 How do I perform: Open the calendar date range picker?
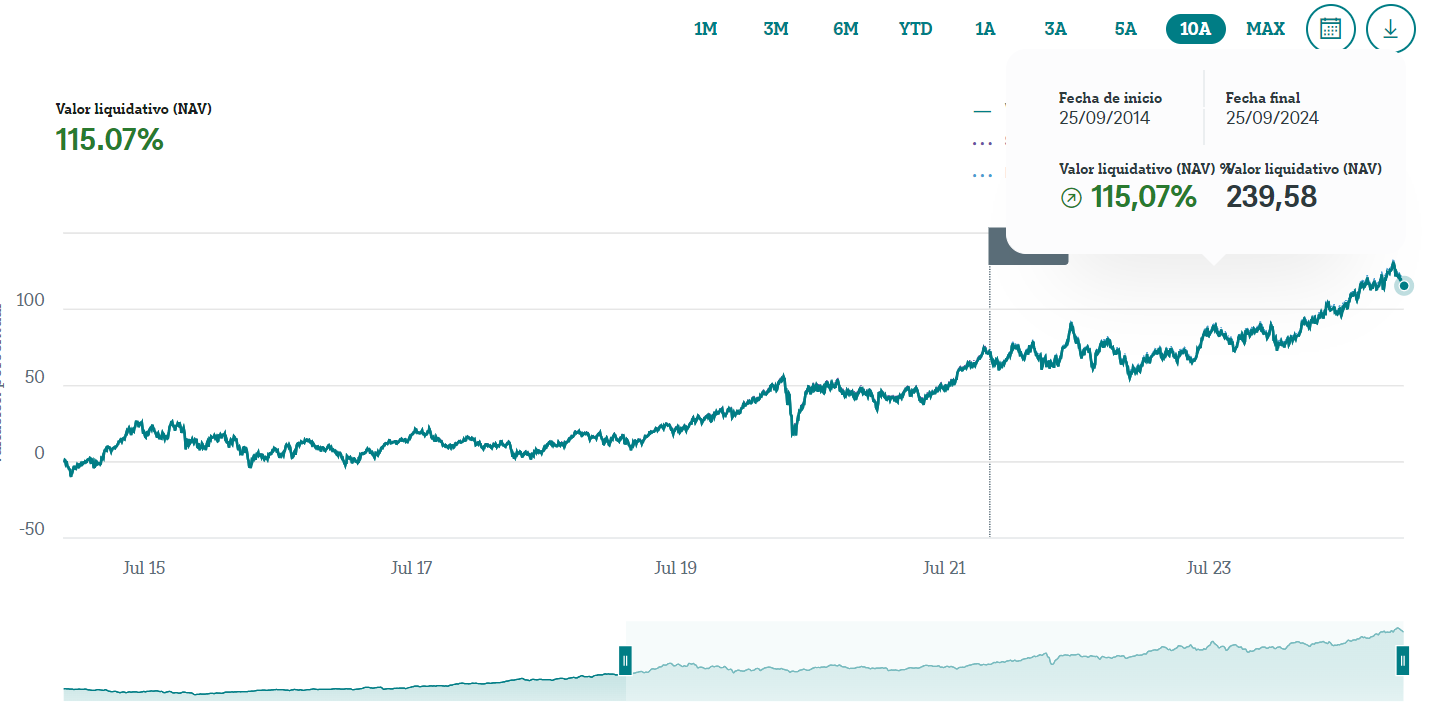(x=1330, y=29)
